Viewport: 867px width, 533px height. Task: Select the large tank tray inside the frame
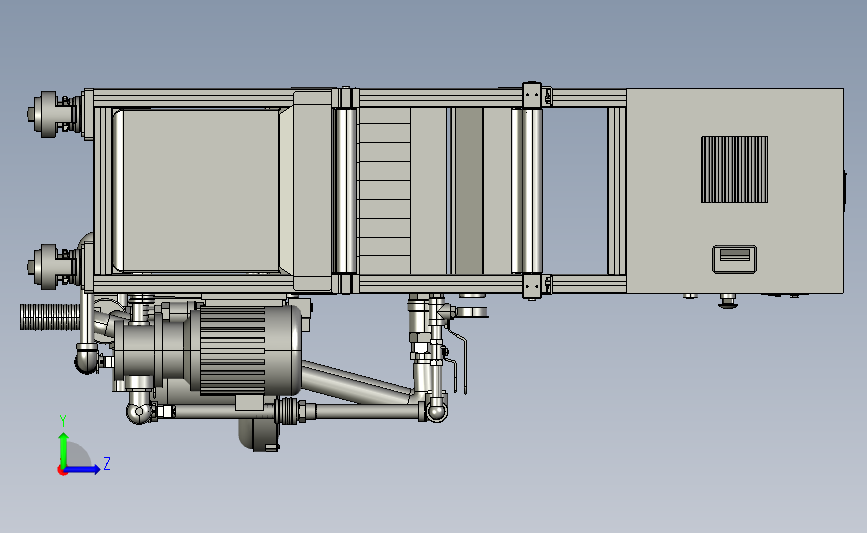click(x=199, y=191)
